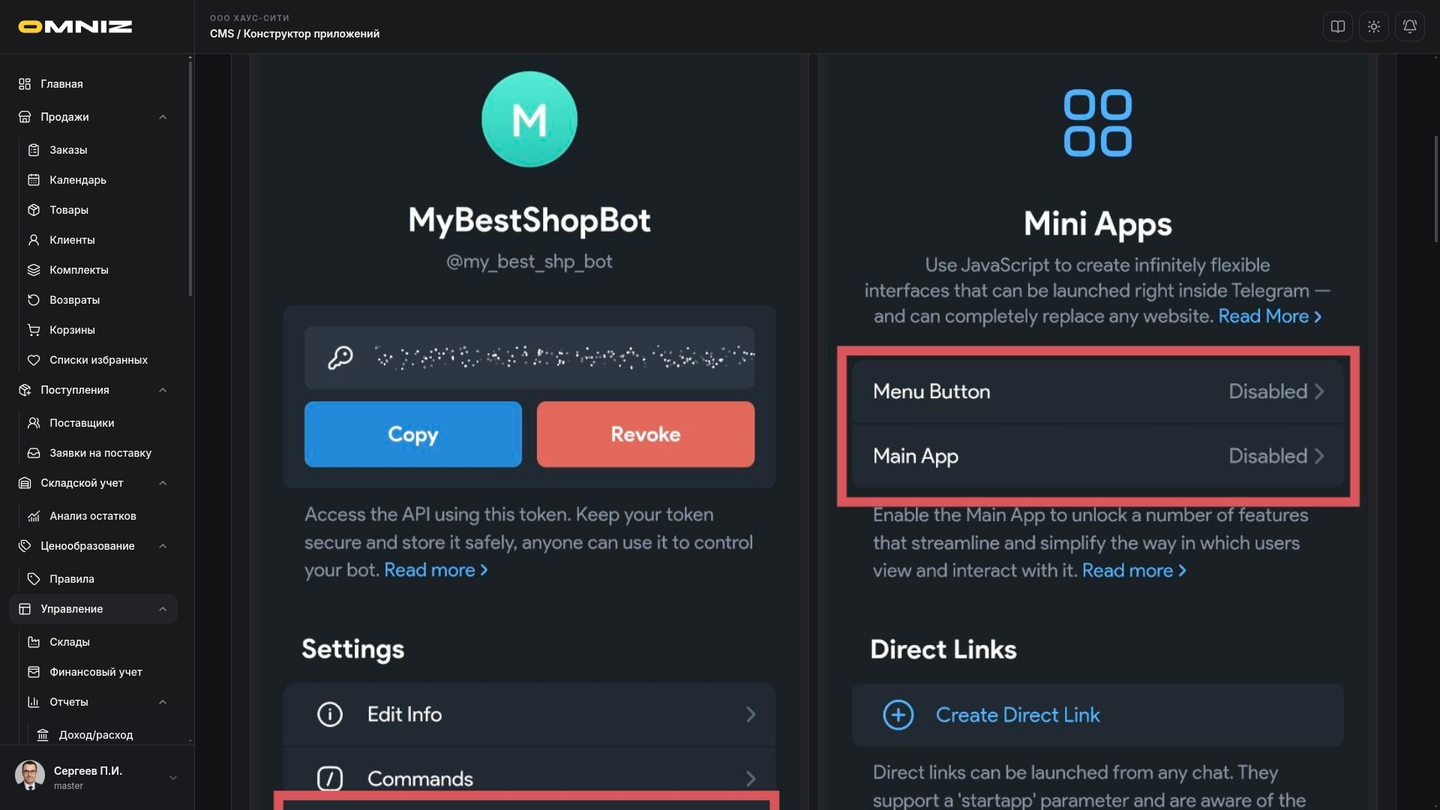
Task: Click the Анализ остатков chart icon
Action: tap(34, 516)
